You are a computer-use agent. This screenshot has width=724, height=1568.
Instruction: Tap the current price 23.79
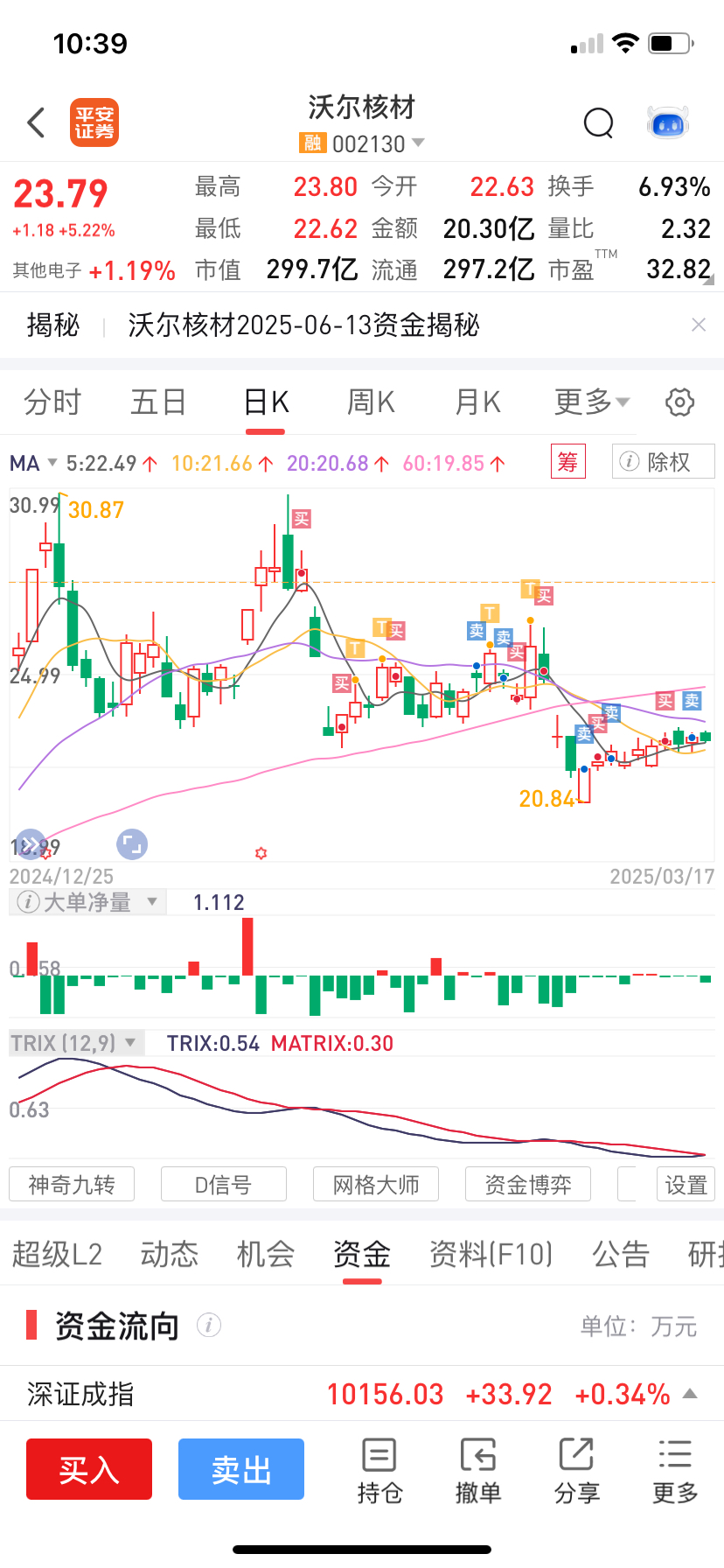(x=60, y=194)
